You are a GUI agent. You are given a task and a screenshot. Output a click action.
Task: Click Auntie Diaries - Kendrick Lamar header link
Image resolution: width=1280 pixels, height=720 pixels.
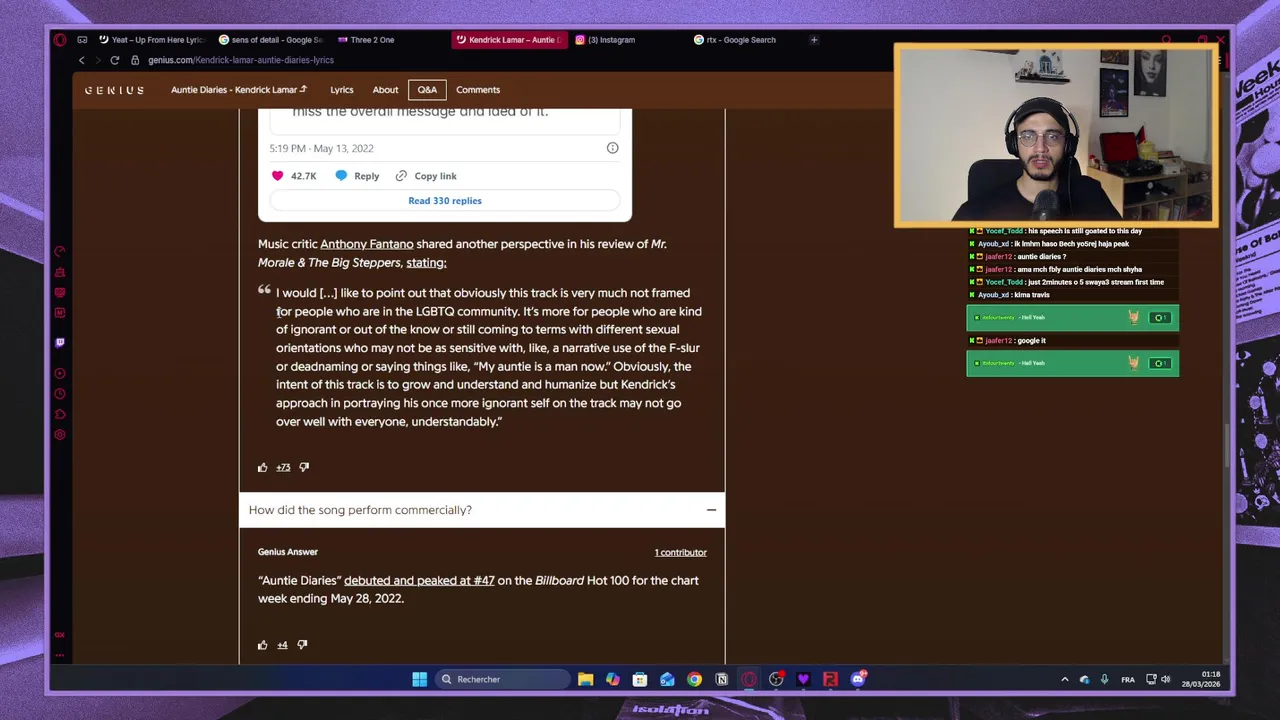tap(239, 90)
